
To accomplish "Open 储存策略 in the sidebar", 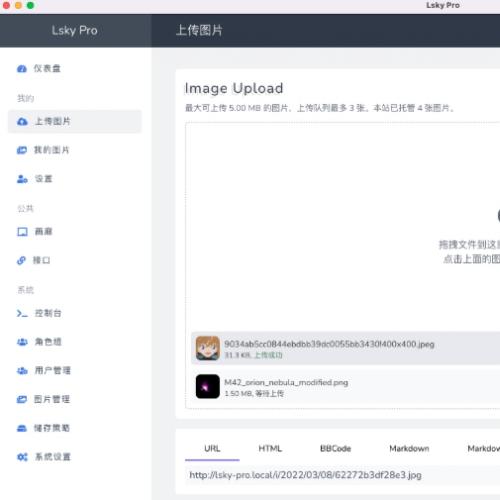I will [75, 428].
